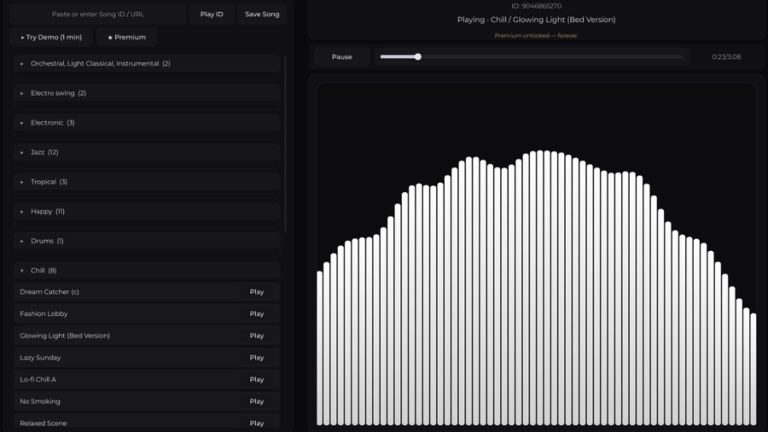Image resolution: width=768 pixels, height=432 pixels.
Task: Open the Premium star button
Action: pos(126,37)
